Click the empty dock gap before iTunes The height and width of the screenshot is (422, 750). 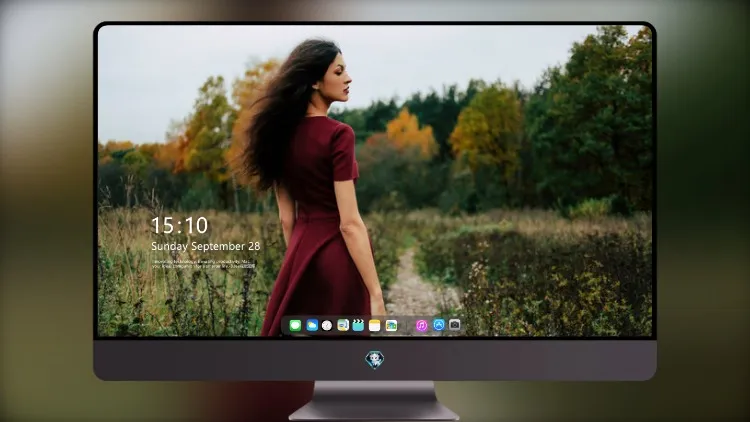coord(407,326)
